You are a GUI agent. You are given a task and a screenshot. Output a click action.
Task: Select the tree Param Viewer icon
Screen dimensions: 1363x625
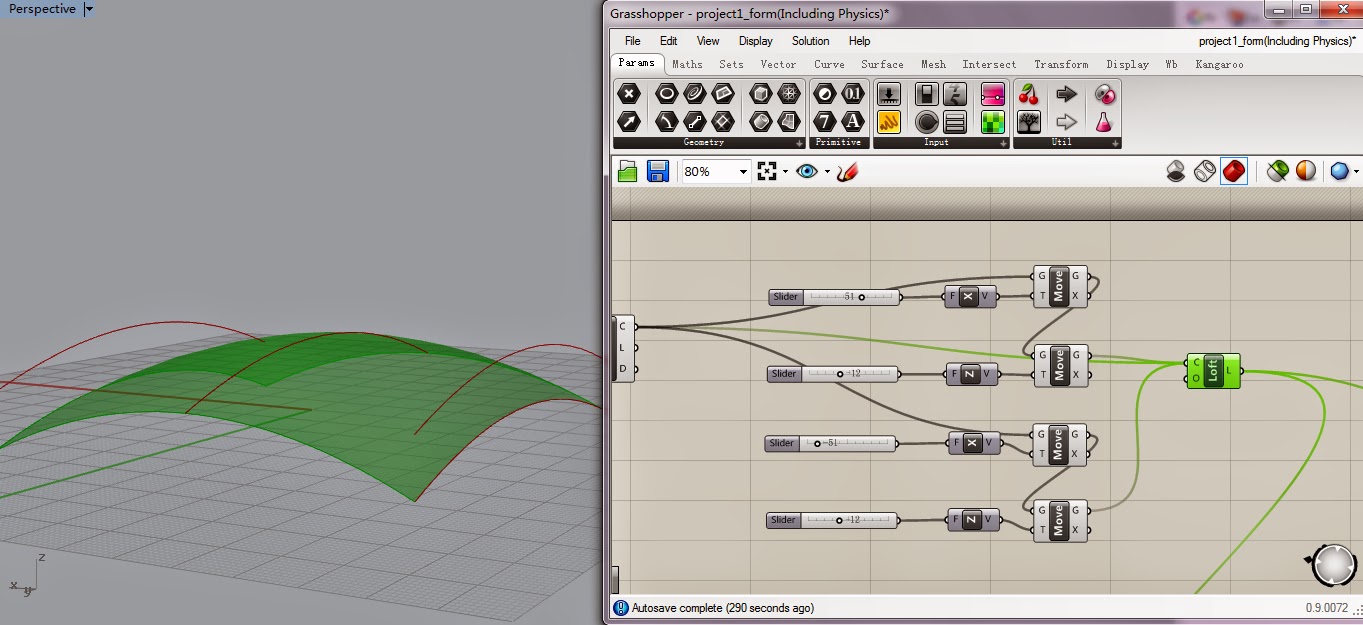[1029, 122]
